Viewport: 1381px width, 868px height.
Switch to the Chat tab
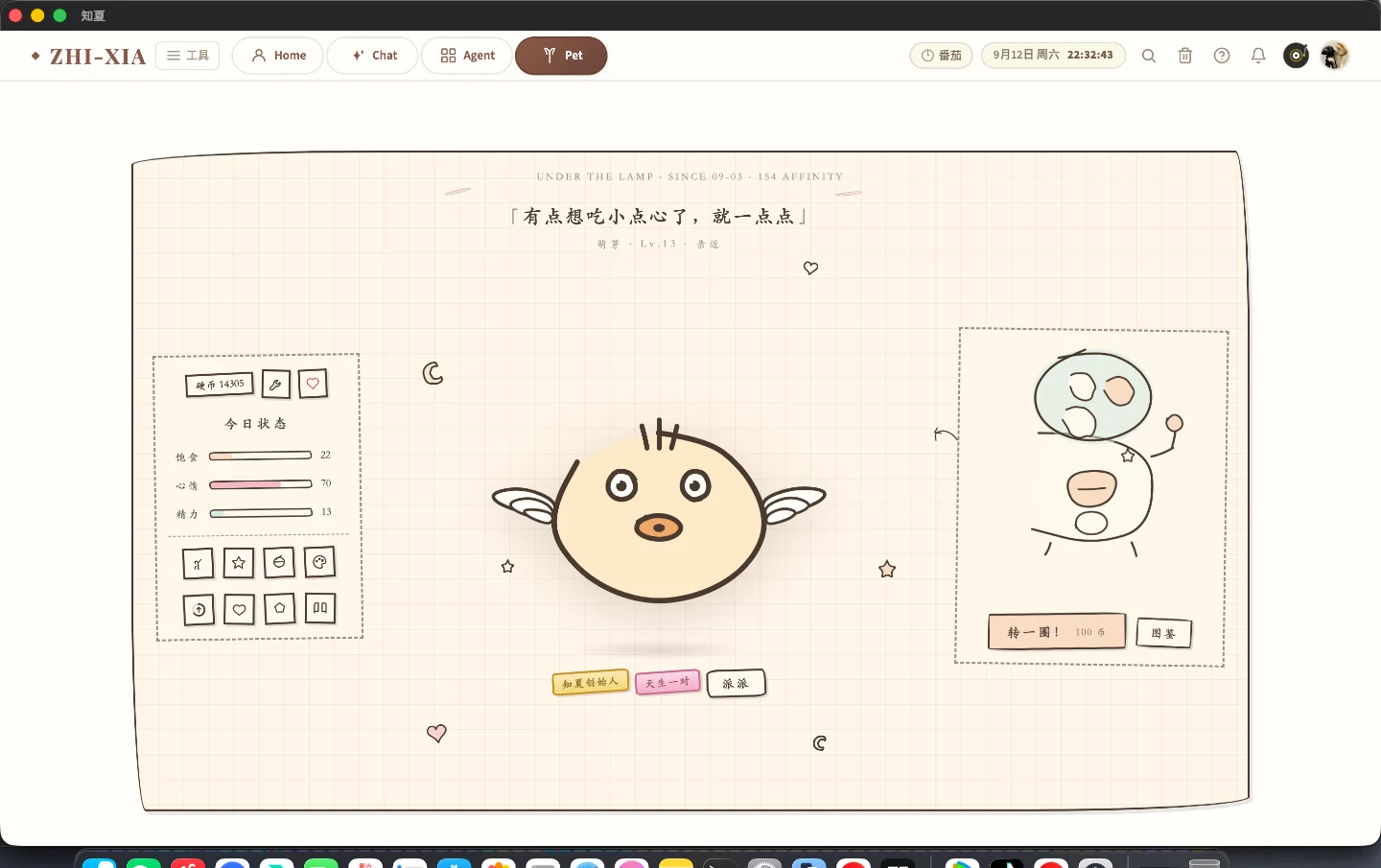coord(373,56)
